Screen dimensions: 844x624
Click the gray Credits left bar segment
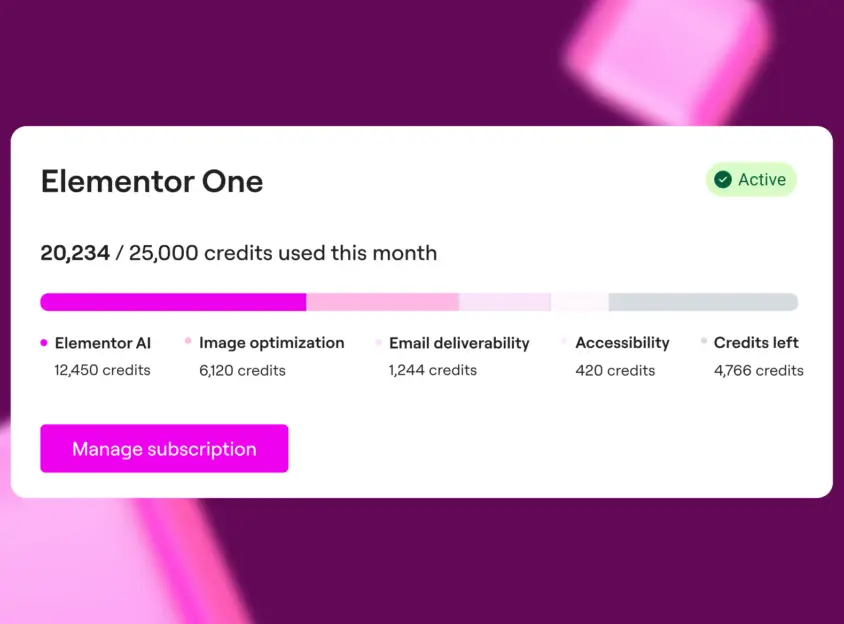703,302
